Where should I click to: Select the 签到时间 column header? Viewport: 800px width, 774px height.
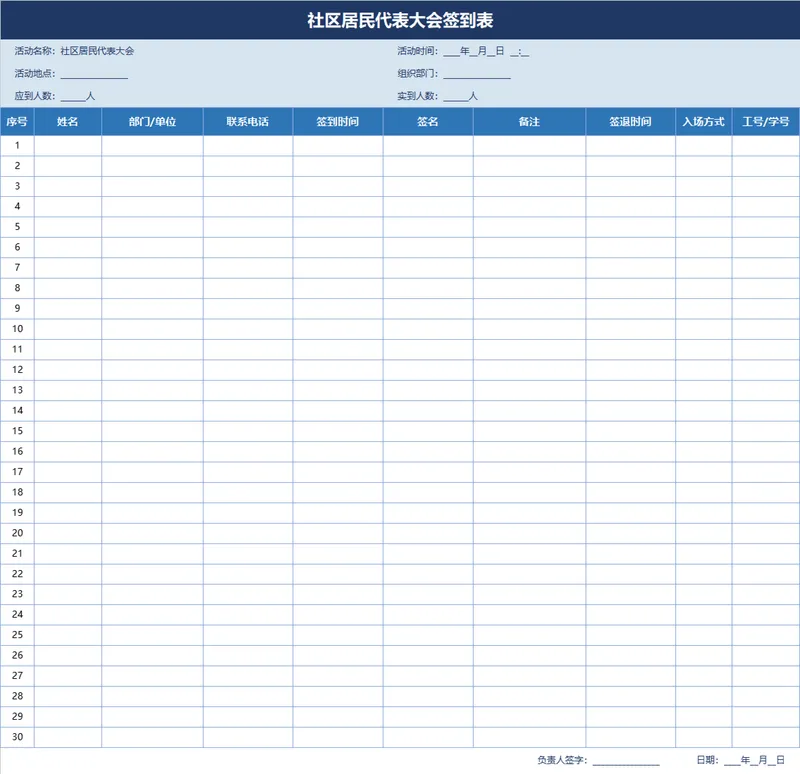coord(337,121)
